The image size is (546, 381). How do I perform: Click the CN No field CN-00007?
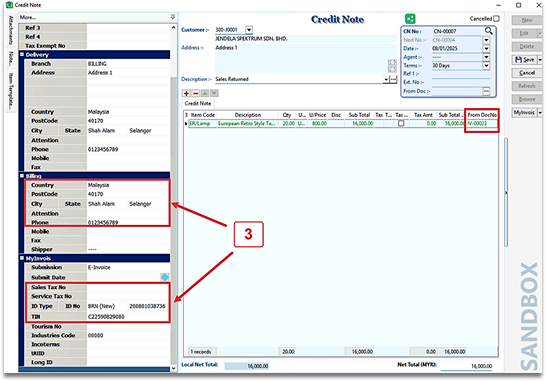click(x=458, y=31)
